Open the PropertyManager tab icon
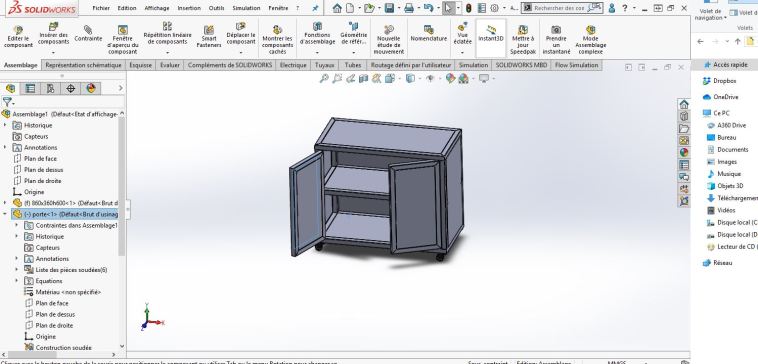Image resolution: width=758 pixels, height=364 pixels. coord(30,88)
